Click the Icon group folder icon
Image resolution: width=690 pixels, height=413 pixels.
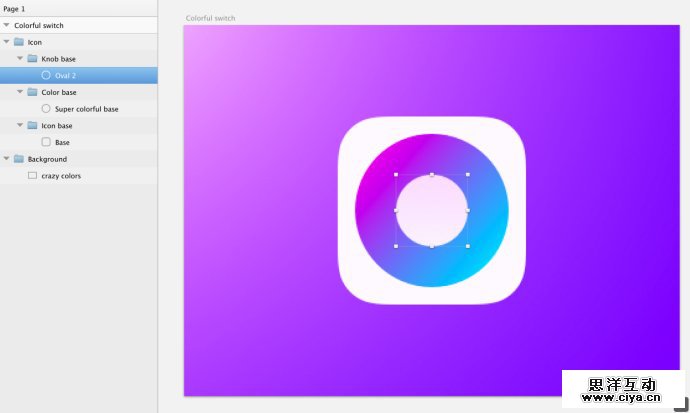[x=19, y=42]
